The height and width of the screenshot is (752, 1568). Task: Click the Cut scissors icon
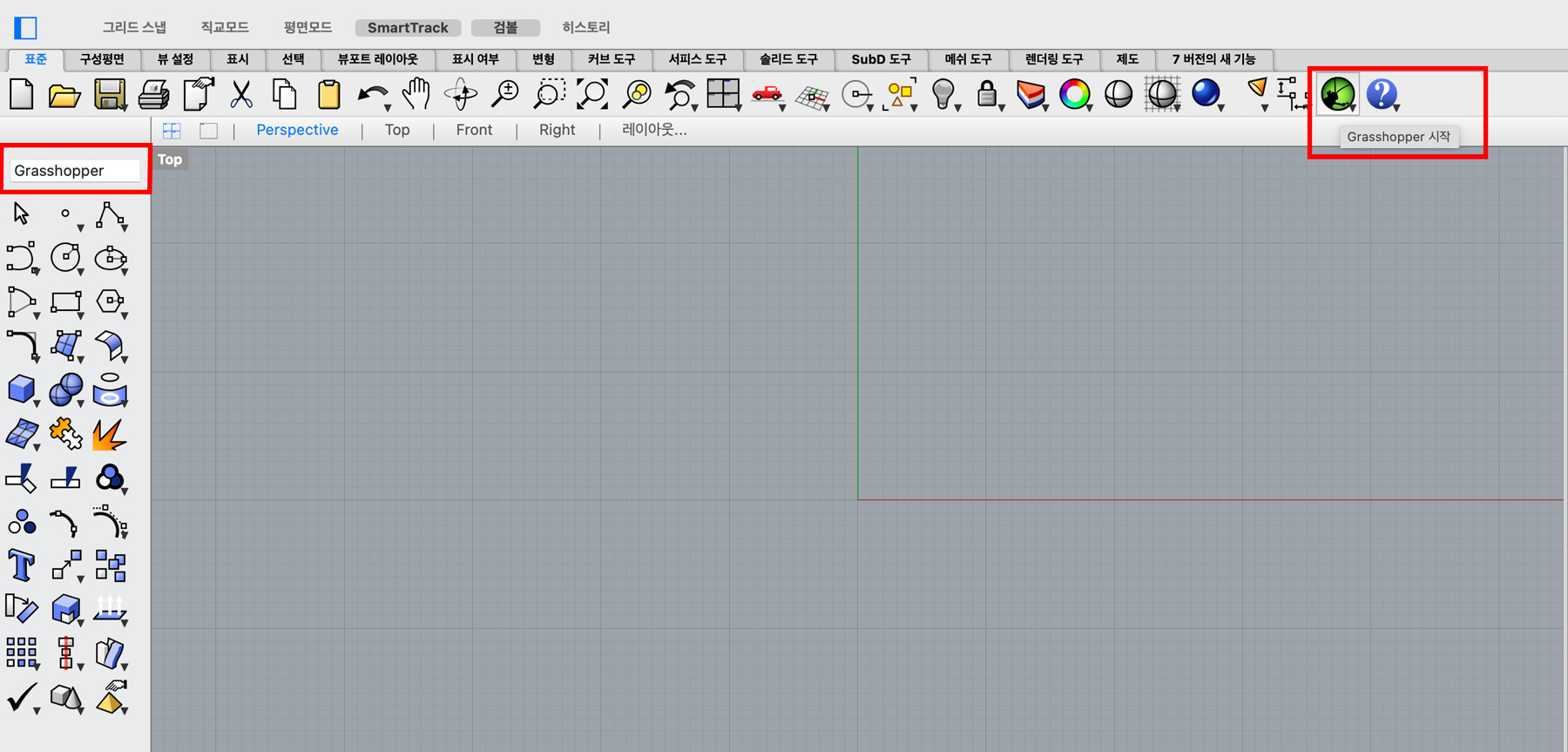point(240,93)
